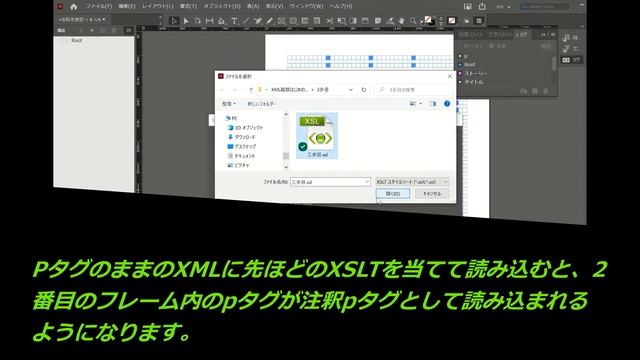
Task: Toggle the preview pane icon
Action: [x=433, y=104]
